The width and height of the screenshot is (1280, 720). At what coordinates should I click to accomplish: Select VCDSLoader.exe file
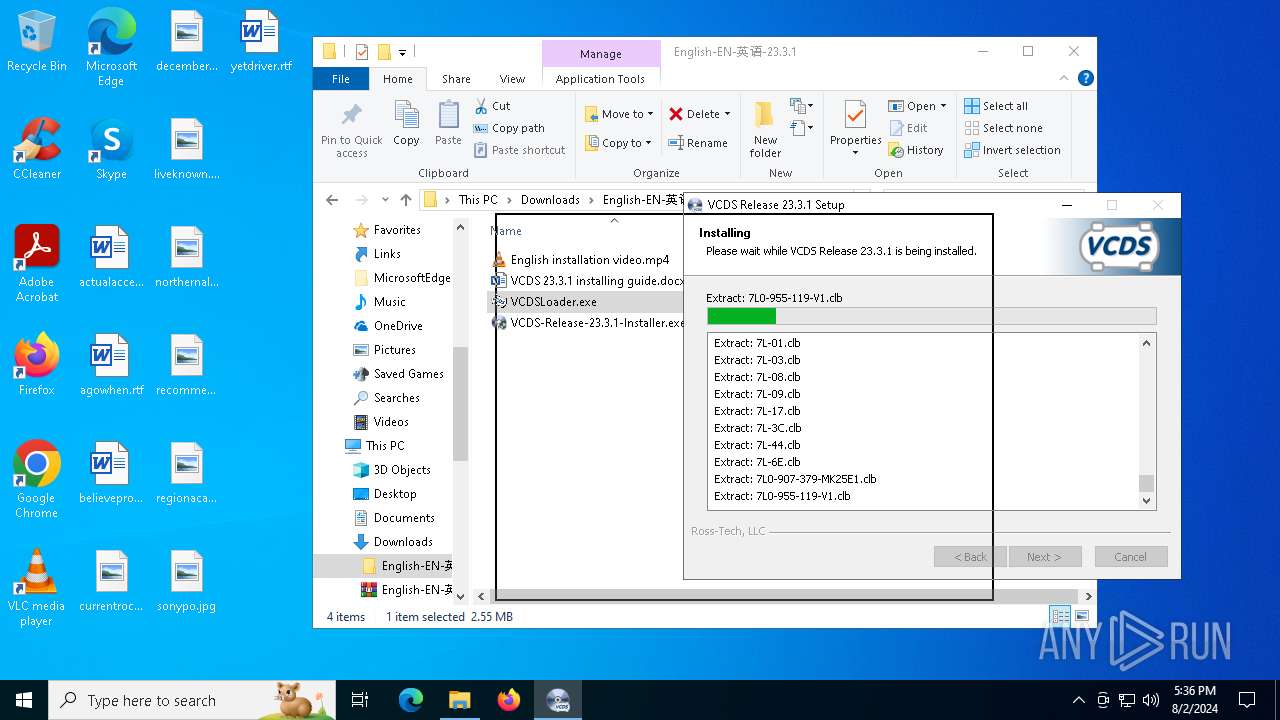(x=553, y=301)
